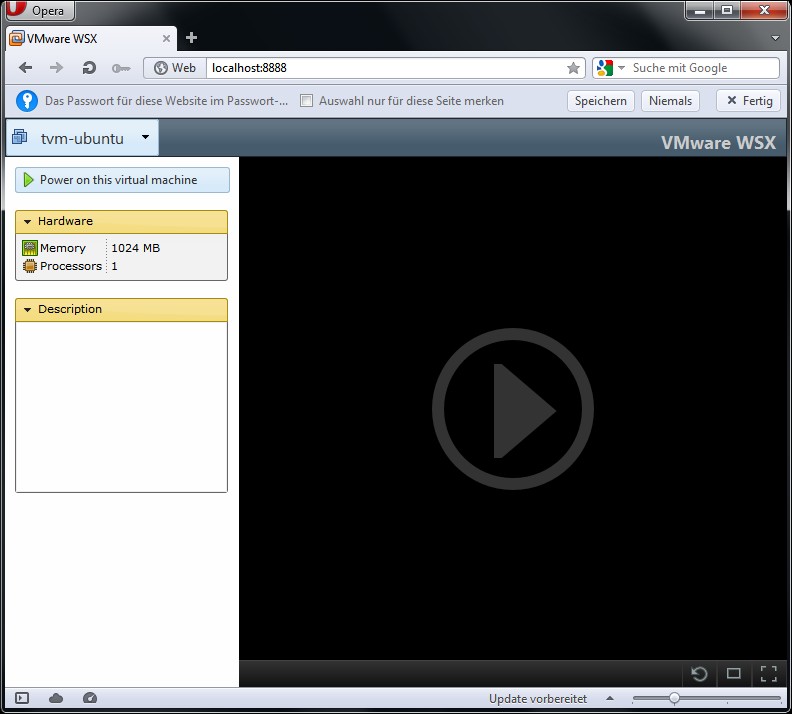Click the Memory chip icon
The height and width of the screenshot is (714, 792).
click(30, 248)
